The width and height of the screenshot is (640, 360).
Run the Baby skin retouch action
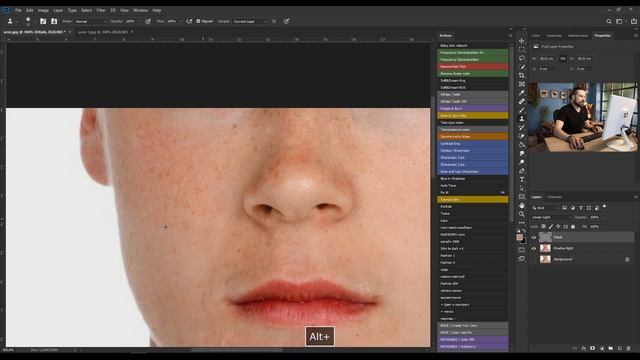(x=473, y=46)
